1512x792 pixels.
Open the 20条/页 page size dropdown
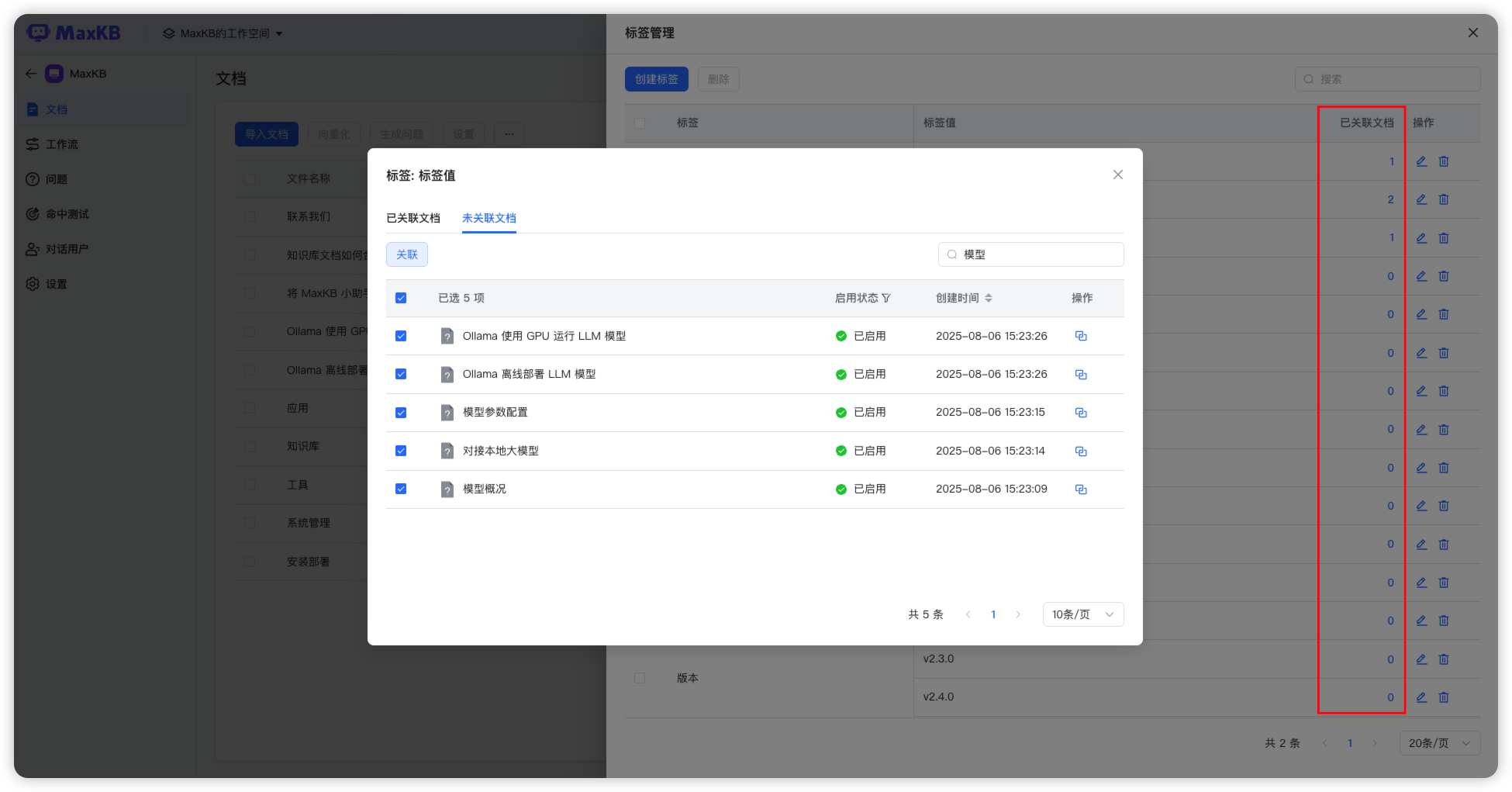[x=1439, y=743]
